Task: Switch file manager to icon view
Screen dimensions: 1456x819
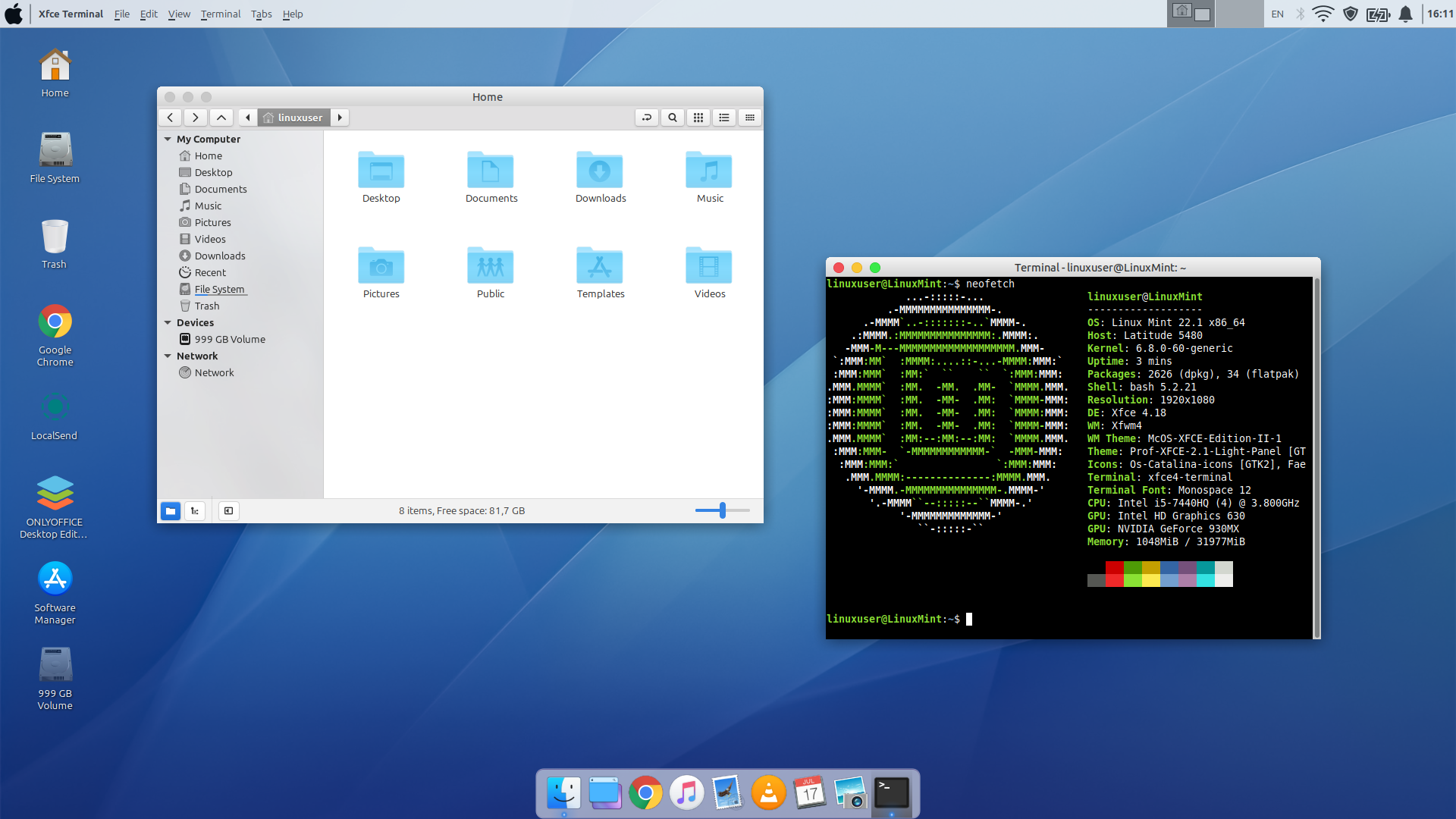Action: coord(698,118)
